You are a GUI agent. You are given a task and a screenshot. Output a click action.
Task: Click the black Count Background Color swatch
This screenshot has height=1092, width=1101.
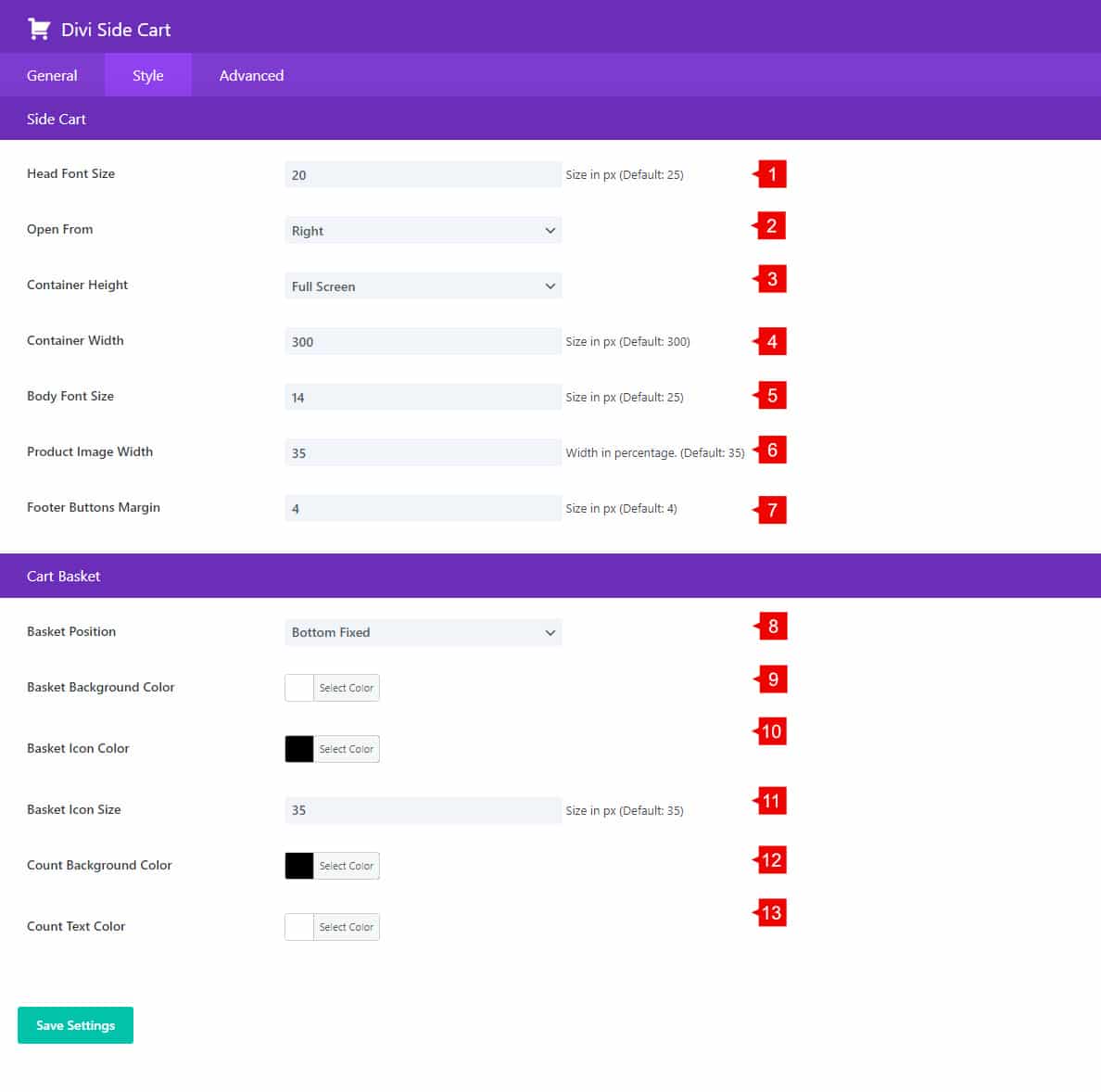[299, 866]
